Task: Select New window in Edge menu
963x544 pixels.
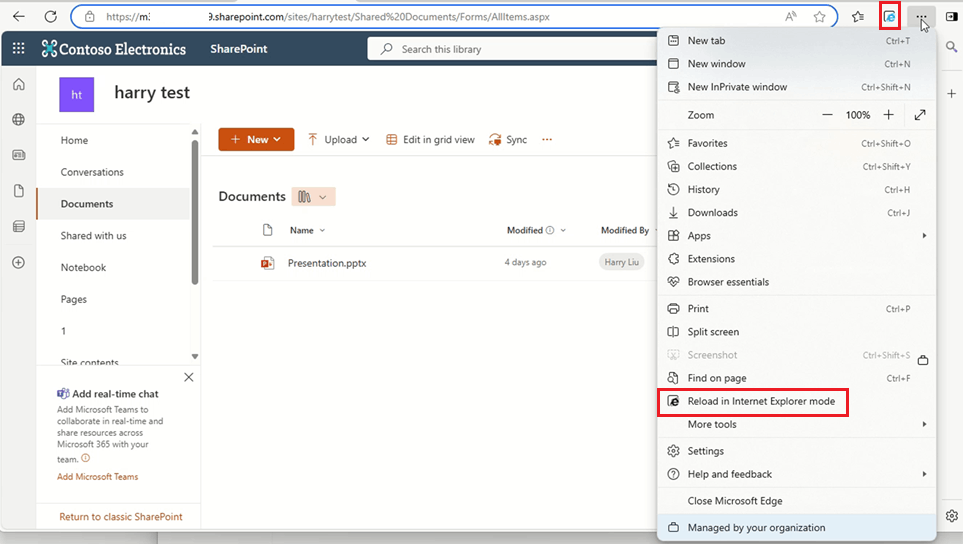Action: (x=797, y=64)
